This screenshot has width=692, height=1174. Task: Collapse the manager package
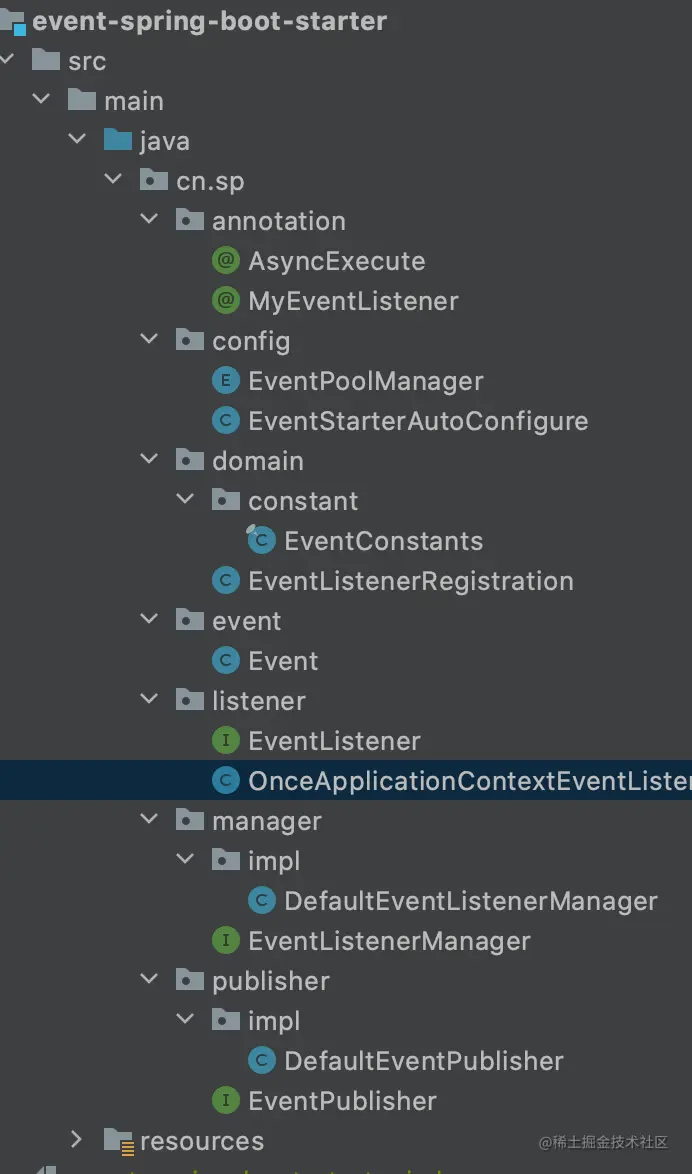(x=148, y=820)
